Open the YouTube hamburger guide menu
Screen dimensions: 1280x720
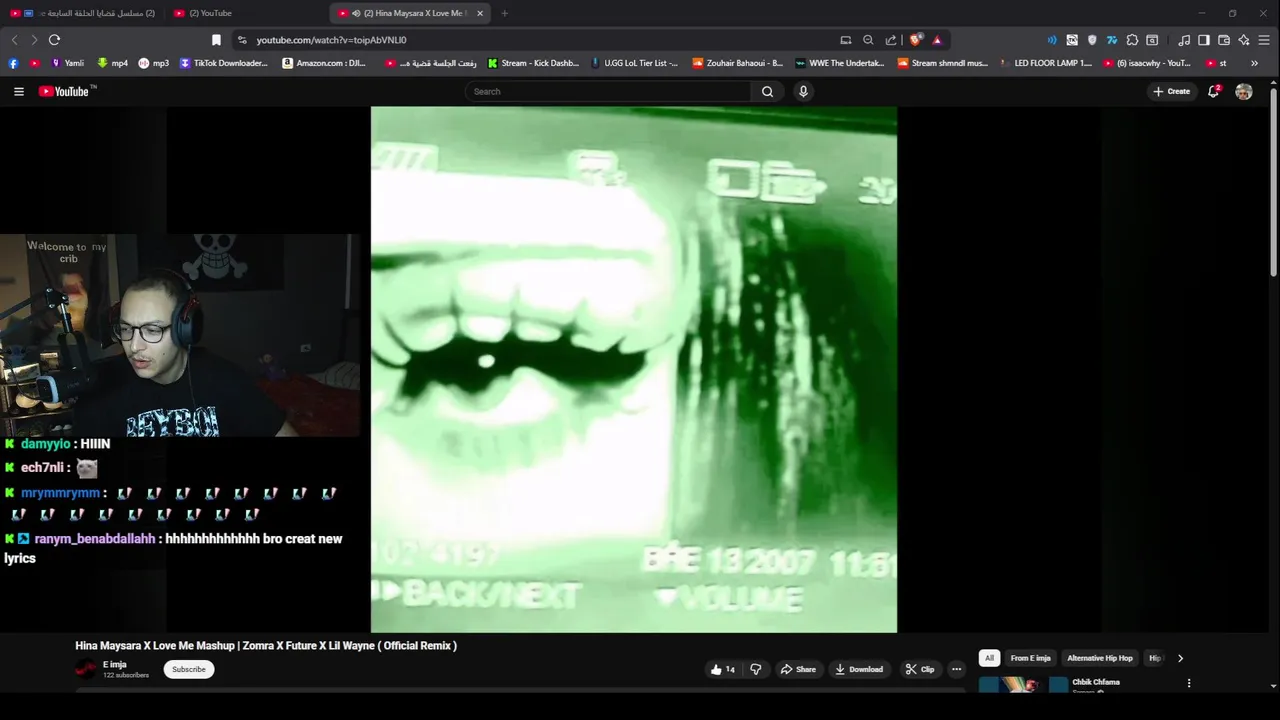tap(18, 91)
